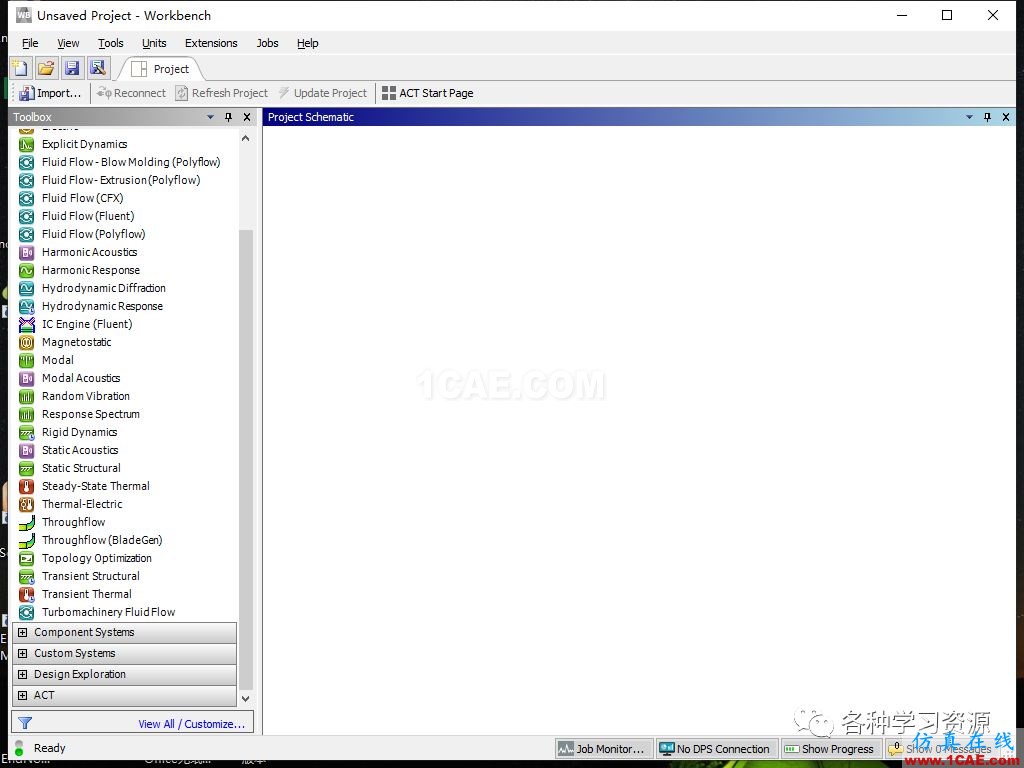Image resolution: width=1024 pixels, height=768 pixels.
Task: Click the Topology Optimization icon
Action: [x=26, y=558]
